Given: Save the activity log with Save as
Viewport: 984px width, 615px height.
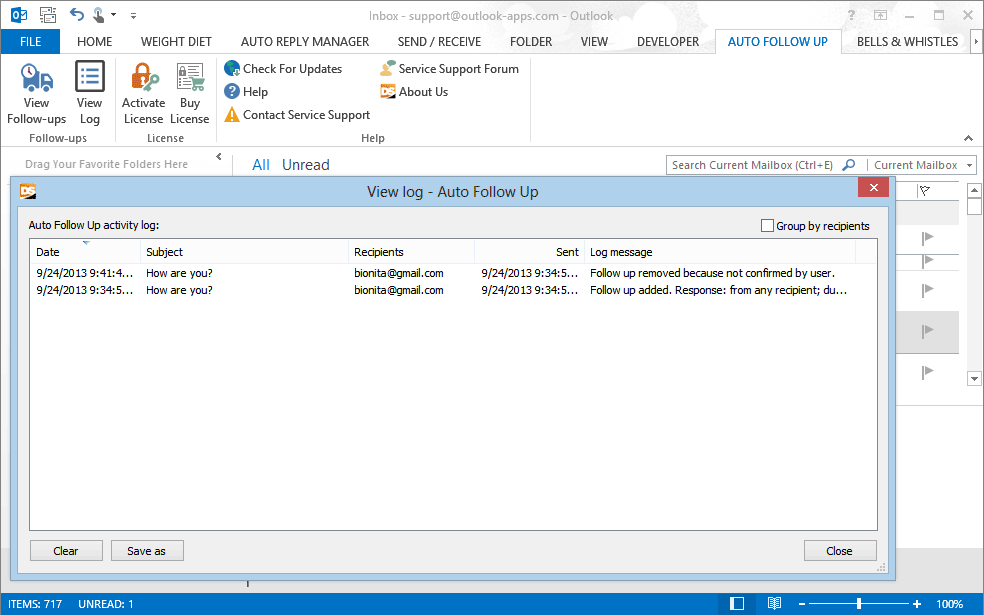Looking at the screenshot, I should pyautogui.click(x=146, y=550).
